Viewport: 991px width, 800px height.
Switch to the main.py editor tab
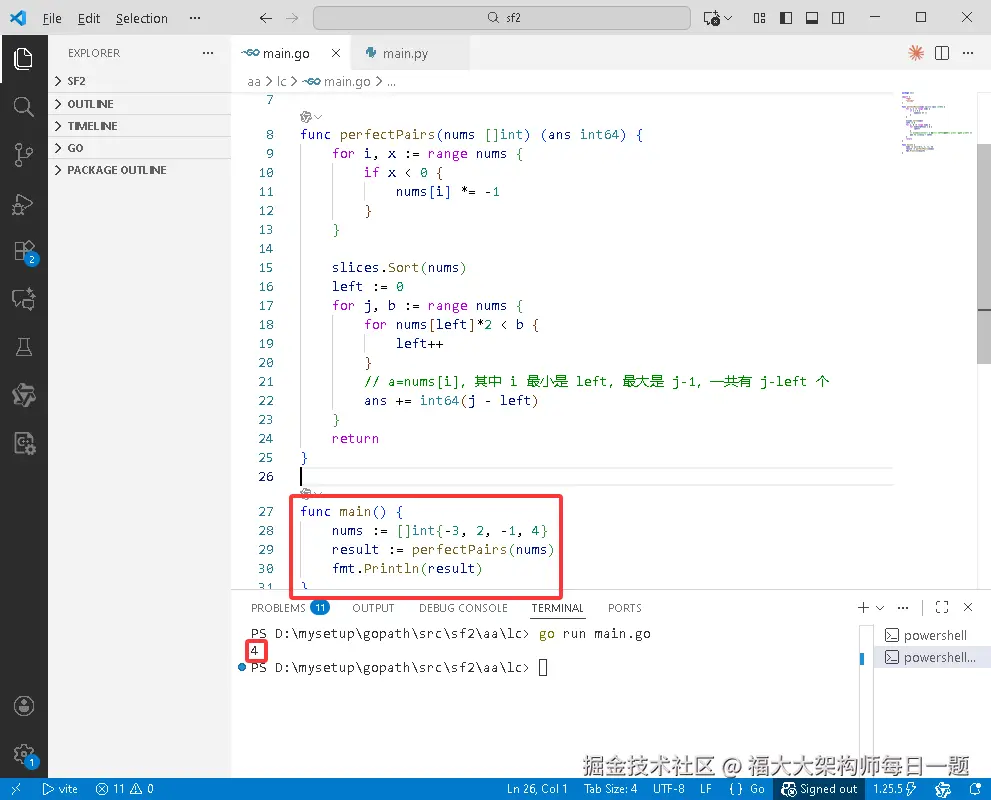click(x=404, y=53)
